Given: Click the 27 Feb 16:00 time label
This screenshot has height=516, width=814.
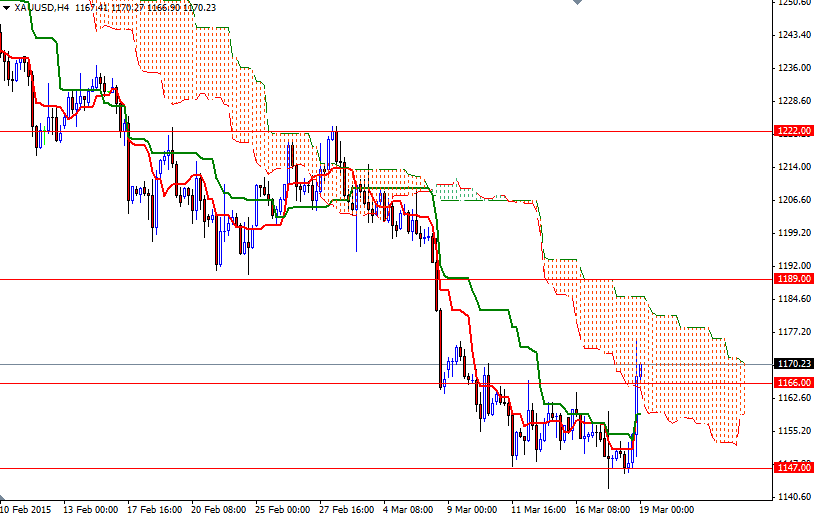Looking at the screenshot, I should coord(346,510).
